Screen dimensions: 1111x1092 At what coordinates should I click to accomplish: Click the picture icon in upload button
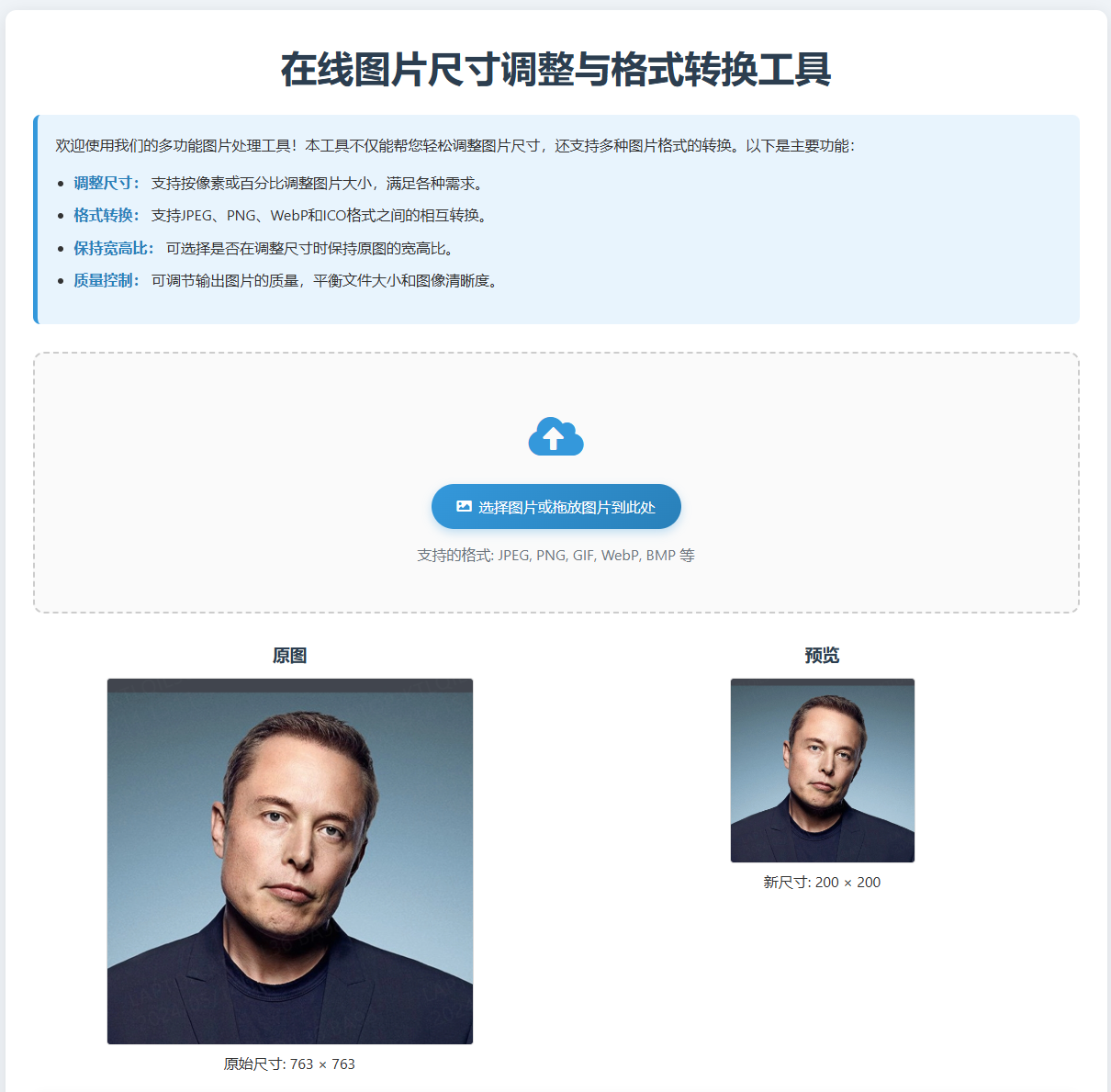pos(464,506)
